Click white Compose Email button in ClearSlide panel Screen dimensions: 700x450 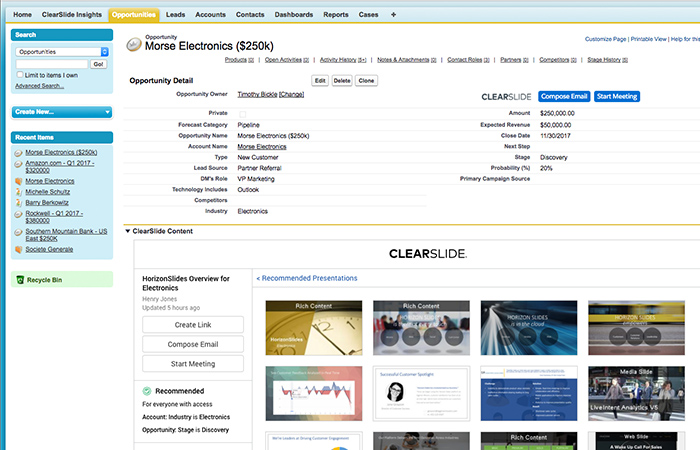193,344
